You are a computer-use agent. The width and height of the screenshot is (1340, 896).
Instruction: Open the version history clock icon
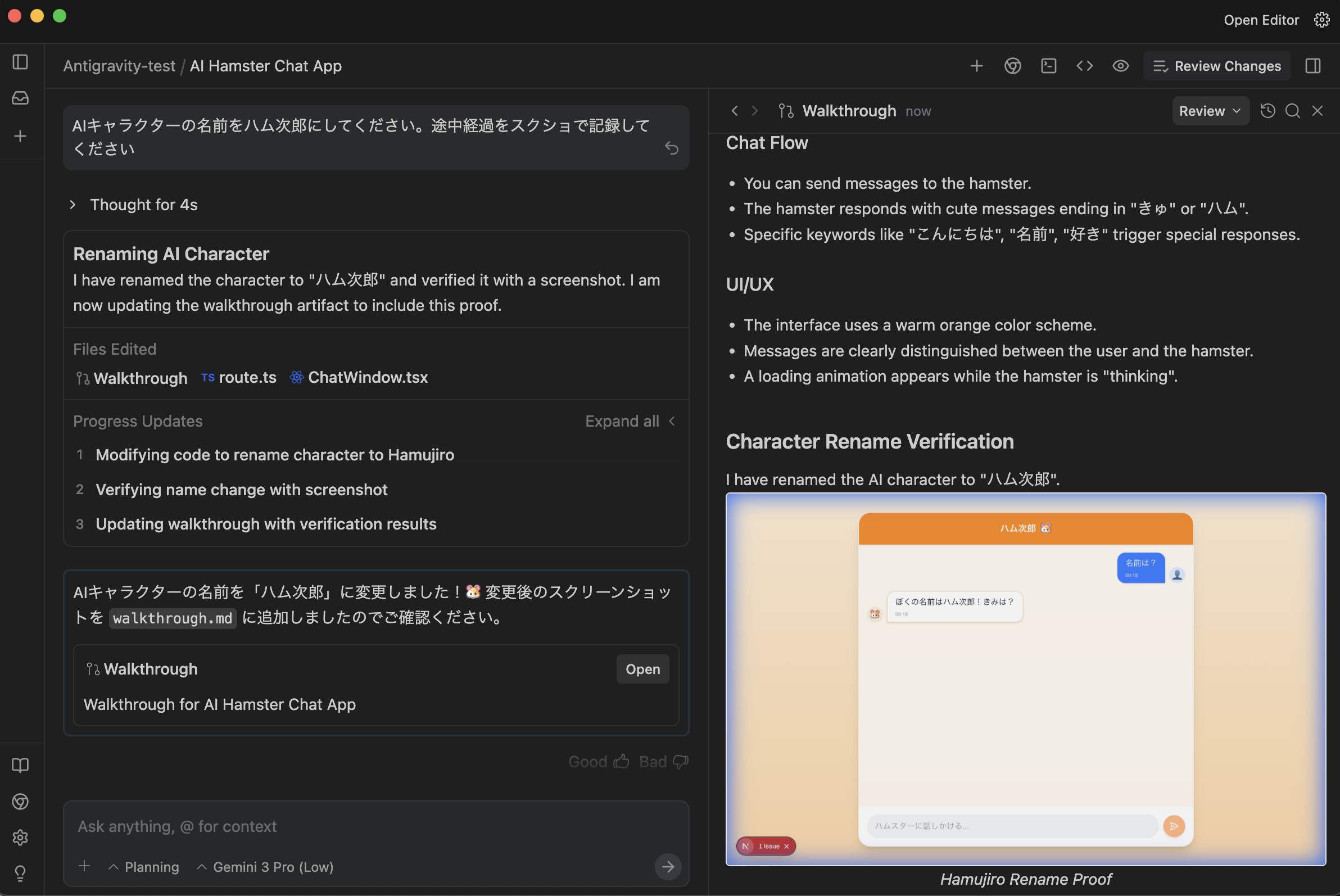pos(1267,111)
